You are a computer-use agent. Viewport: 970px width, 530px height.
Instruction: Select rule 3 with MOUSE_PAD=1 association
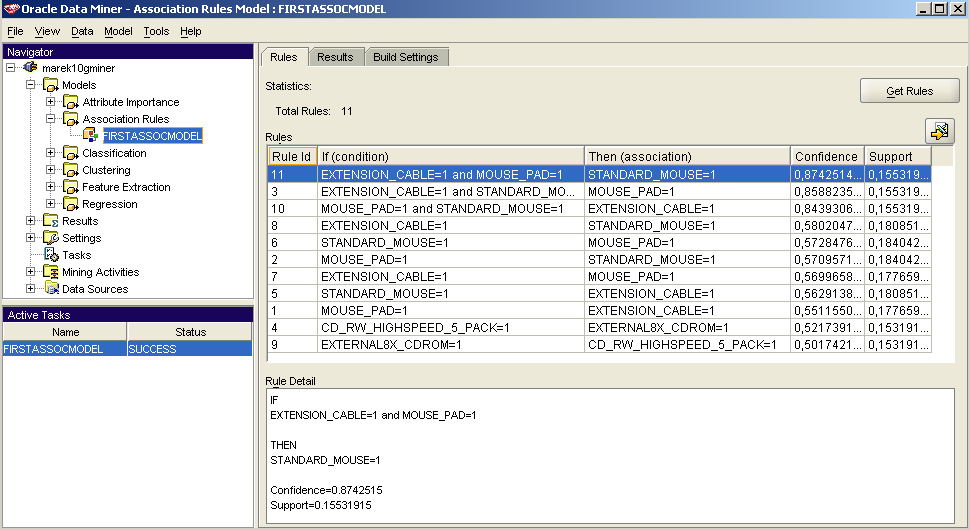(687, 192)
